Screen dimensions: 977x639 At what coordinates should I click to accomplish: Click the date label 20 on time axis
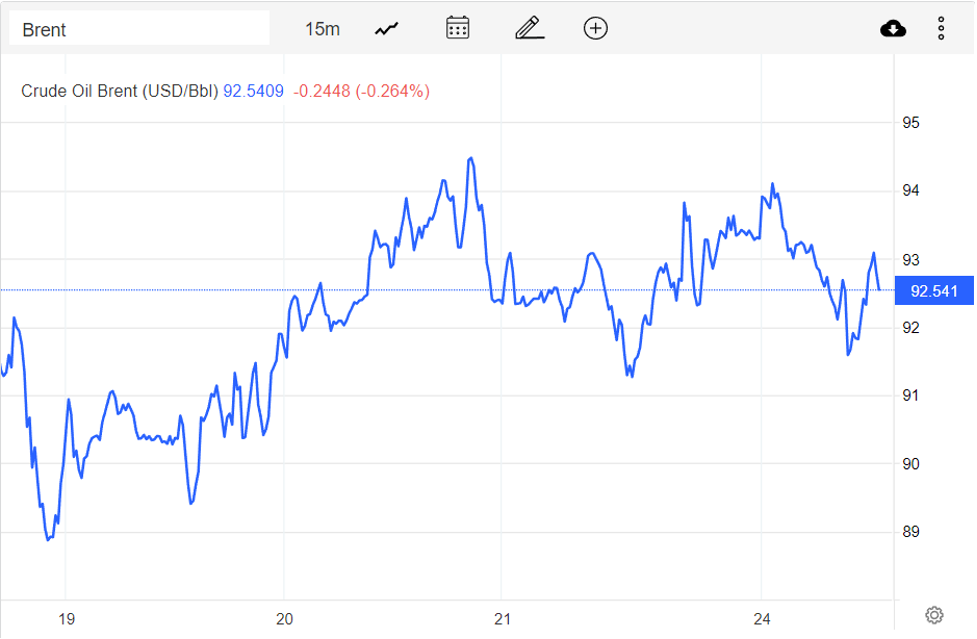point(284,618)
